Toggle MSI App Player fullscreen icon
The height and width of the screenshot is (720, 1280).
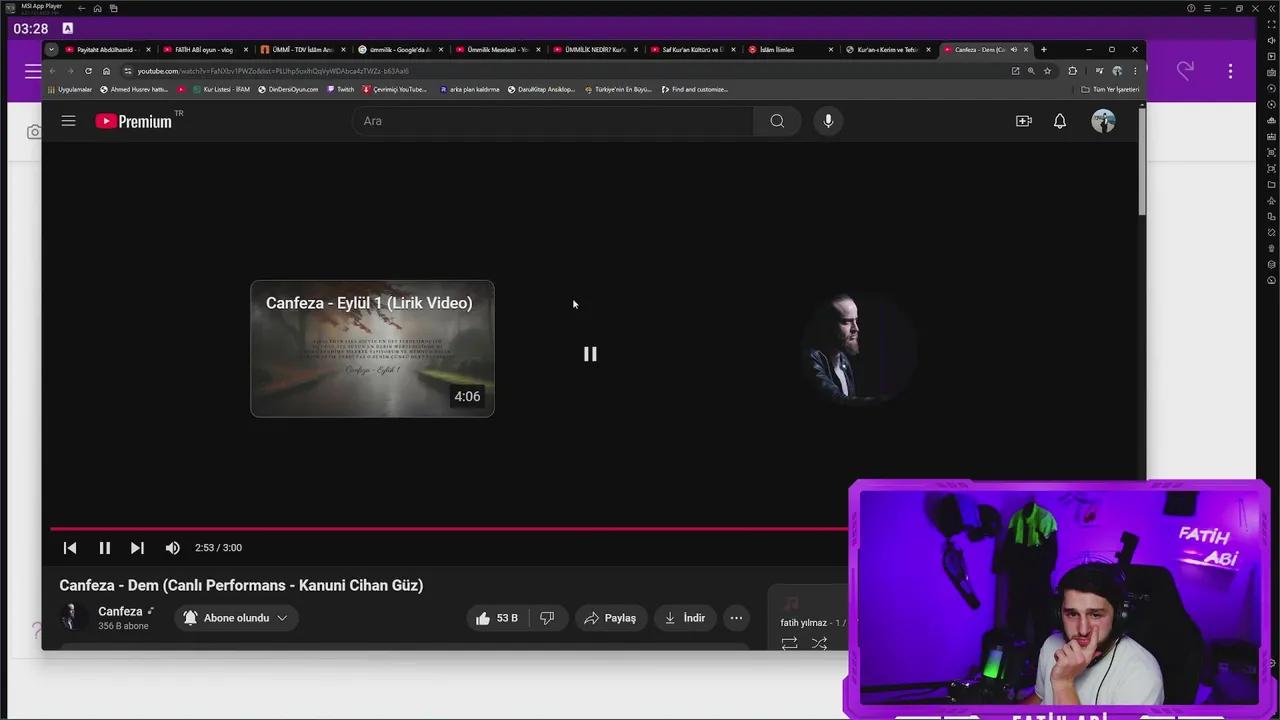point(1271,24)
